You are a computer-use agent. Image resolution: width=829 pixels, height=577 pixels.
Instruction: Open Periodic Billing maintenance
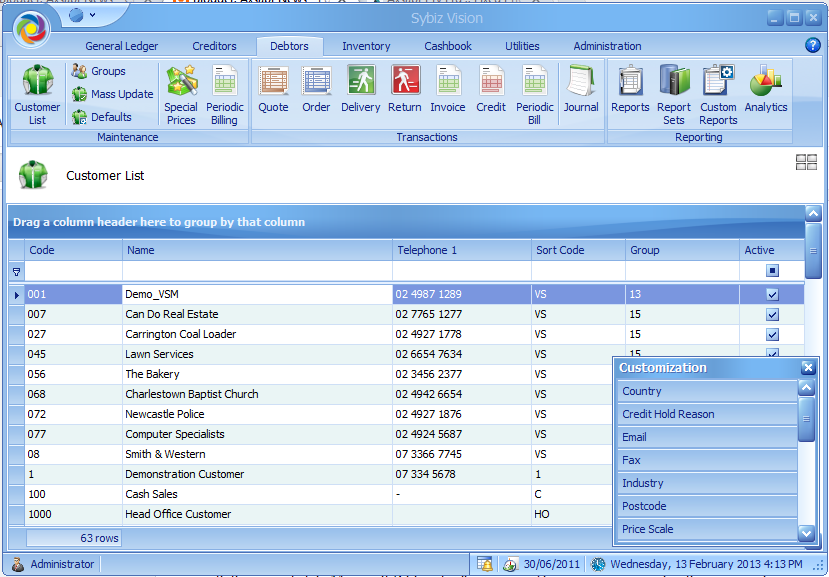click(225, 95)
